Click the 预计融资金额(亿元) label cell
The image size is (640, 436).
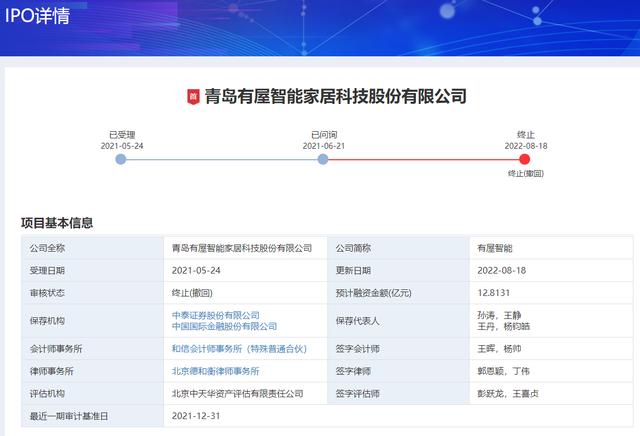pyautogui.click(x=398, y=293)
